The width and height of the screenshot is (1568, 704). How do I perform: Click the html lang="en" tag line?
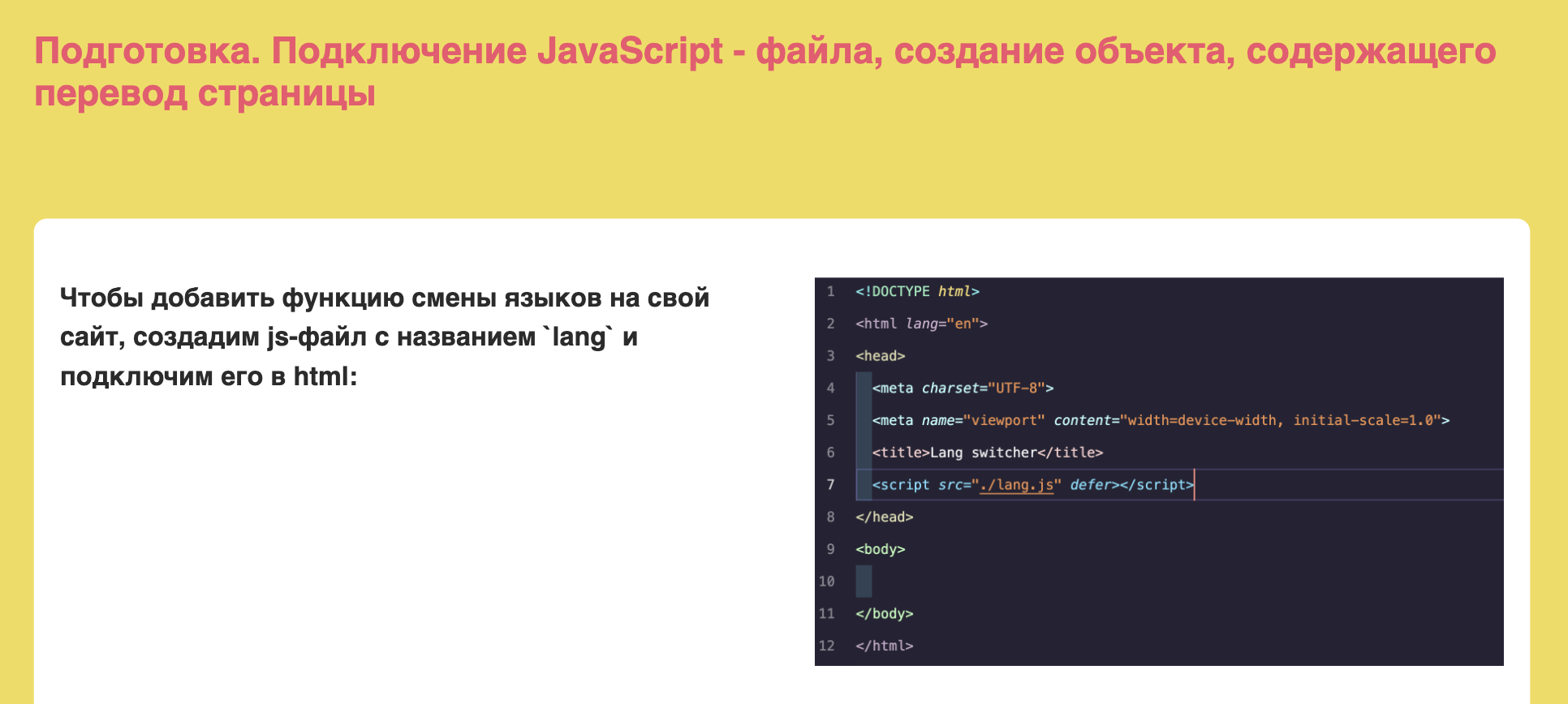(x=921, y=324)
